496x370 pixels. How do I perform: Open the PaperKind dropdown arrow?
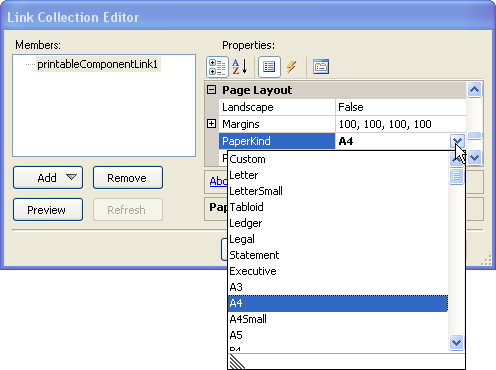click(457, 141)
